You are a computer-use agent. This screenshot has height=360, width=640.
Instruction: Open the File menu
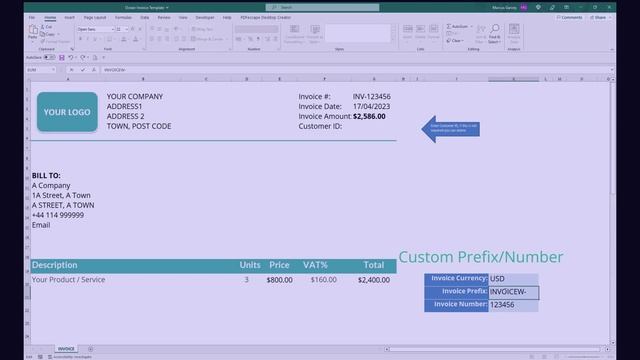31,18
